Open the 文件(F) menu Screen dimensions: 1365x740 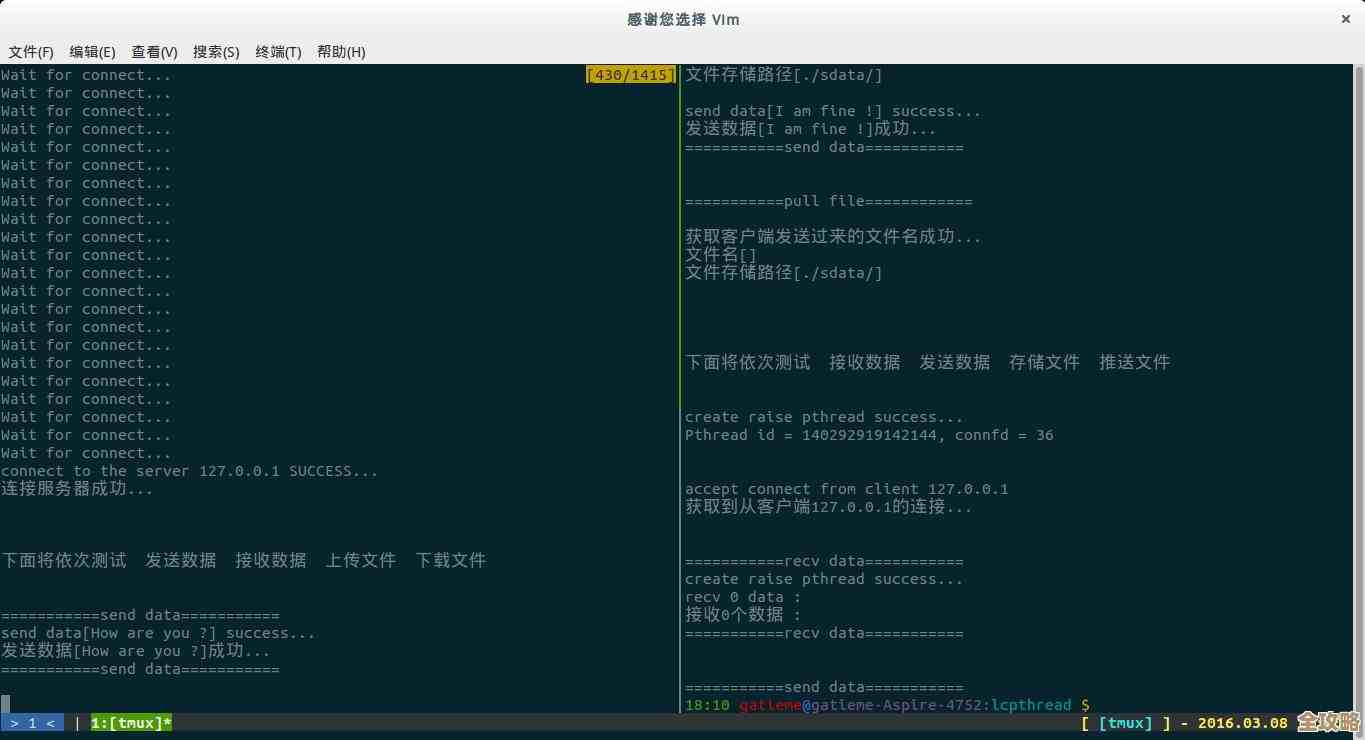(30, 51)
